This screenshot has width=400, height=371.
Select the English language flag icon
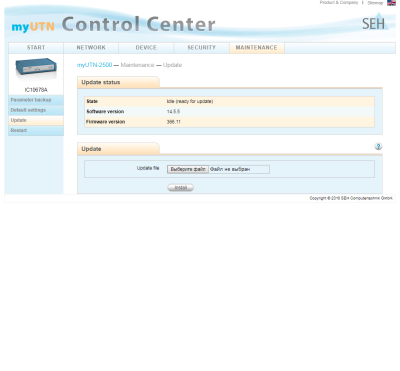point(391,3)
